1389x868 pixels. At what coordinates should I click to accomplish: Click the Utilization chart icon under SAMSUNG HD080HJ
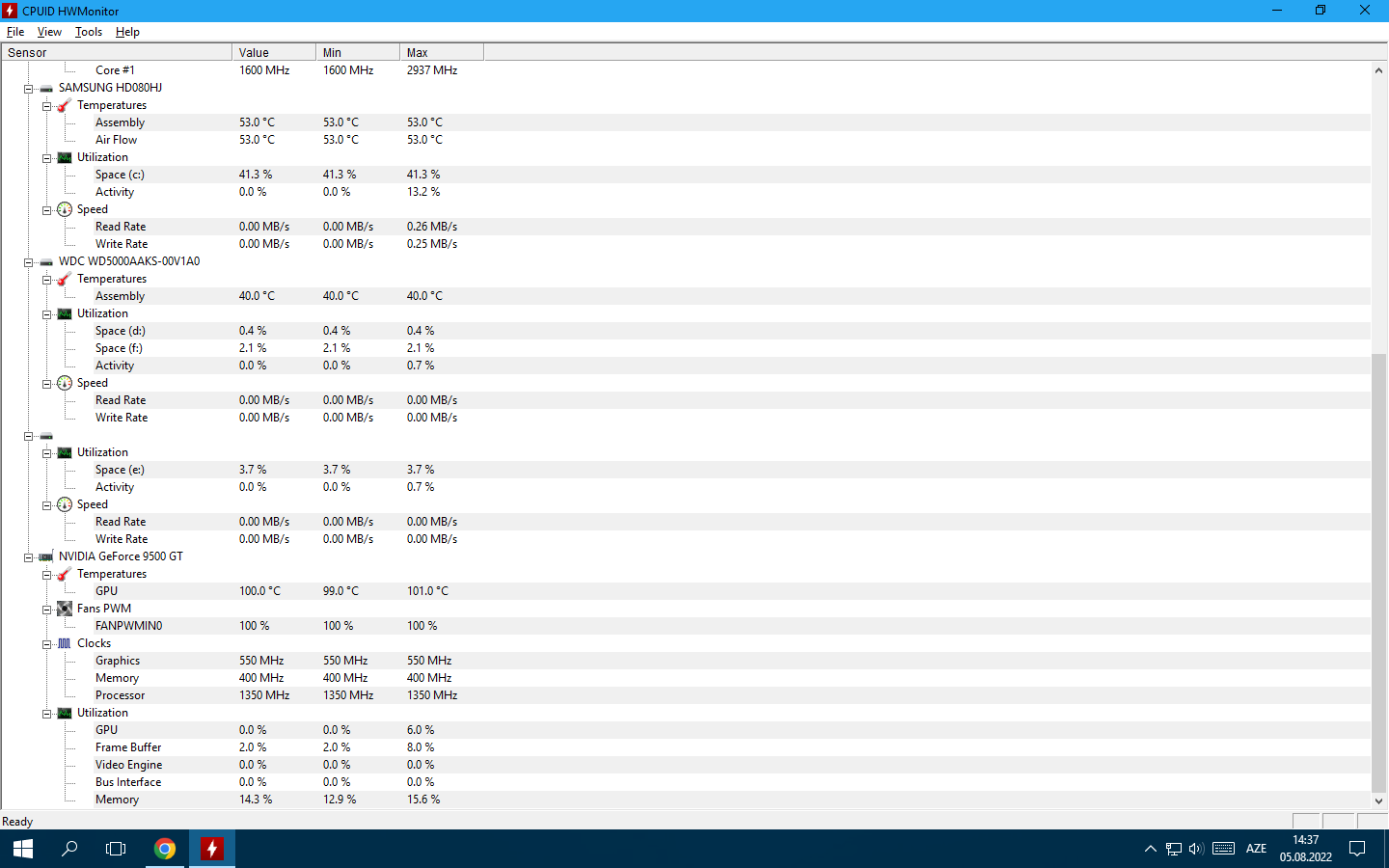65,157
